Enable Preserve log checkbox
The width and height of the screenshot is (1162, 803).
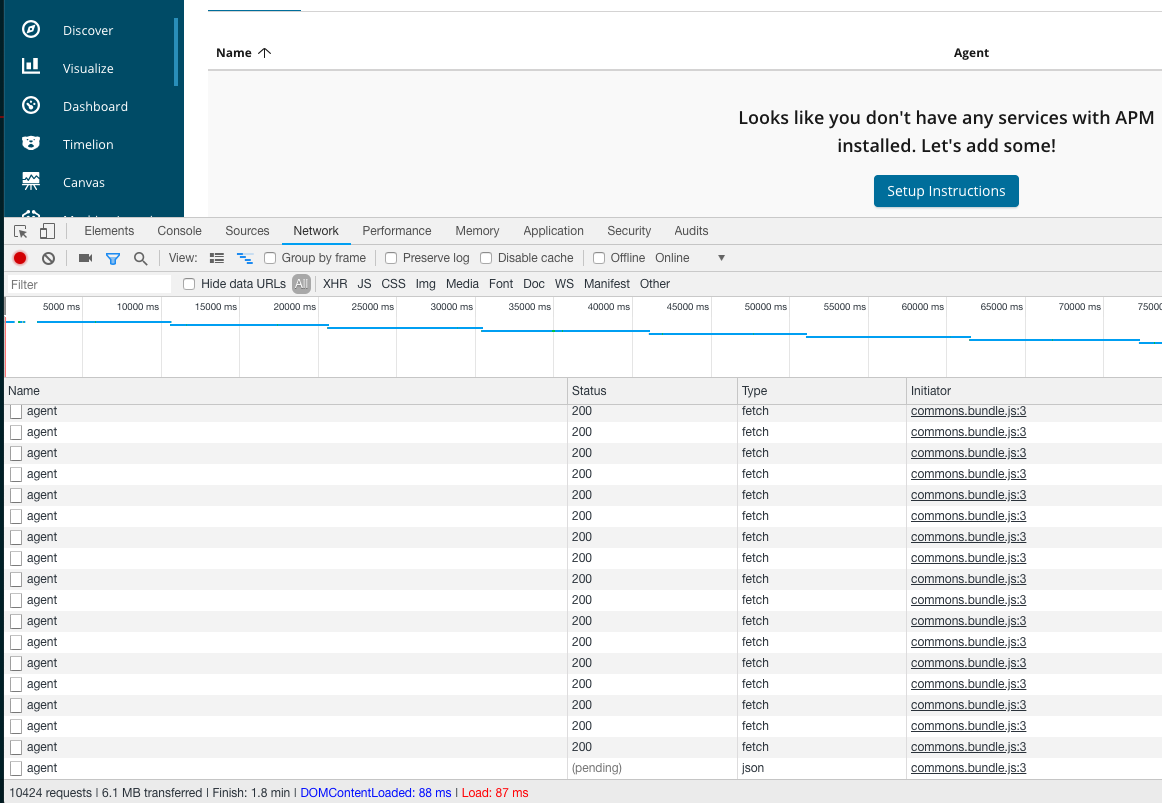[x=391, y=258]
